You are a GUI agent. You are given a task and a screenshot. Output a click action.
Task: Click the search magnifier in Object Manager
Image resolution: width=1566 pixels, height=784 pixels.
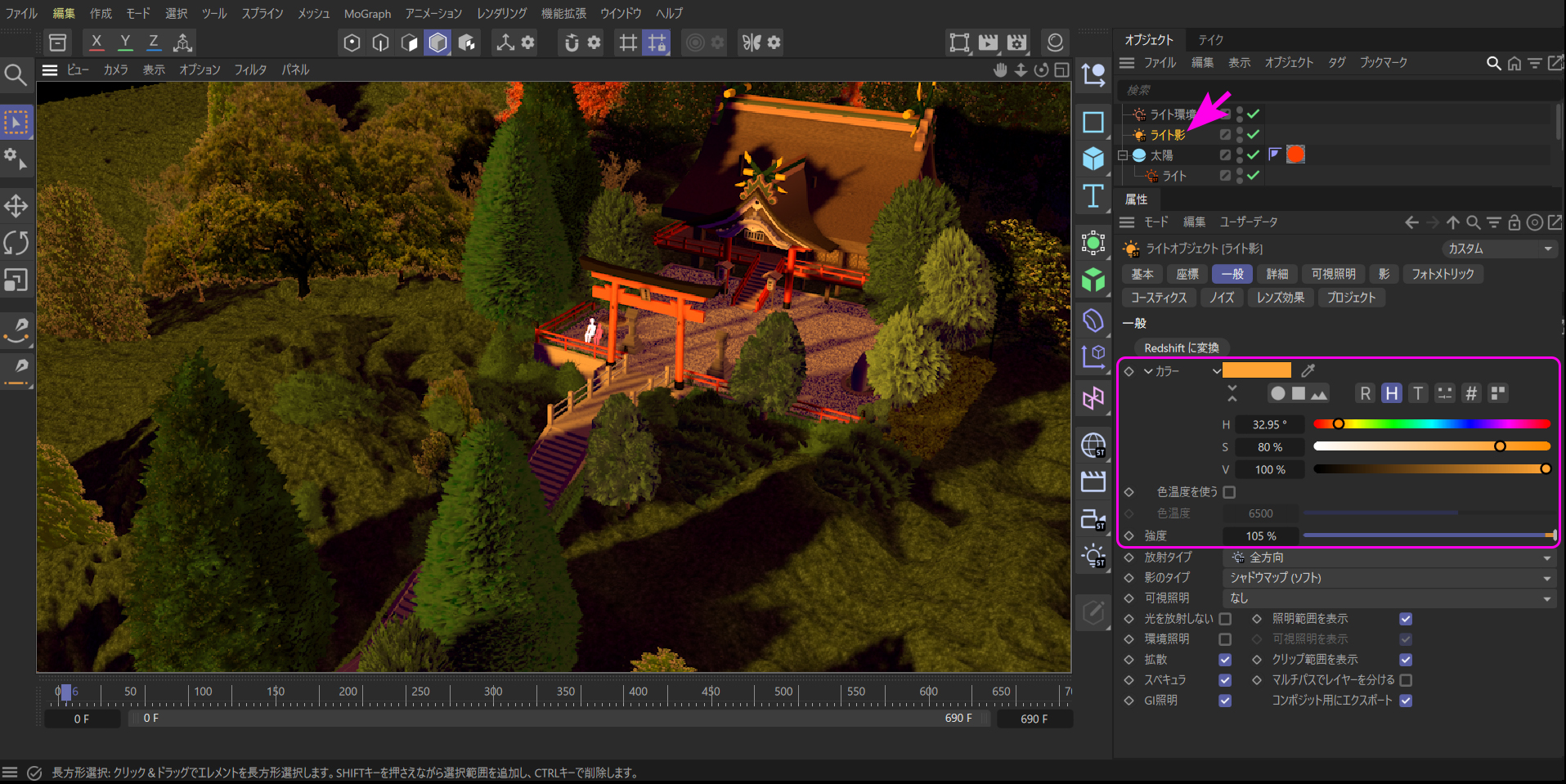pyautogui.click(x=1493, y=63)
